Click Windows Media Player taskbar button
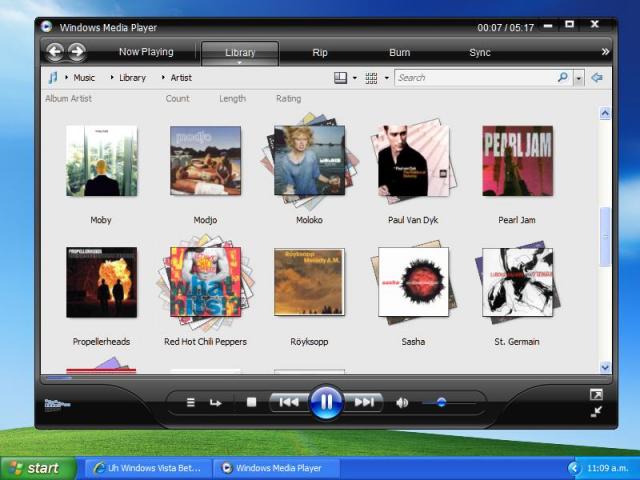Viewport: 640px width, 480px height. [x=277, y=468]
